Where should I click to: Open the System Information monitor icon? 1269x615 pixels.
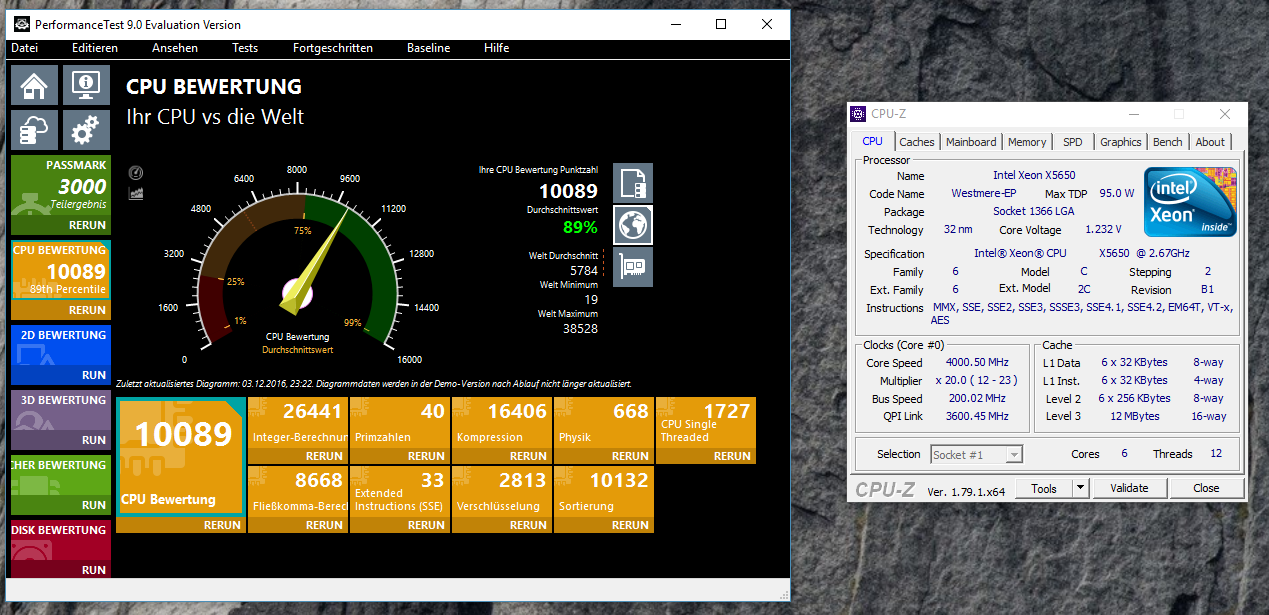pos(86,86)
